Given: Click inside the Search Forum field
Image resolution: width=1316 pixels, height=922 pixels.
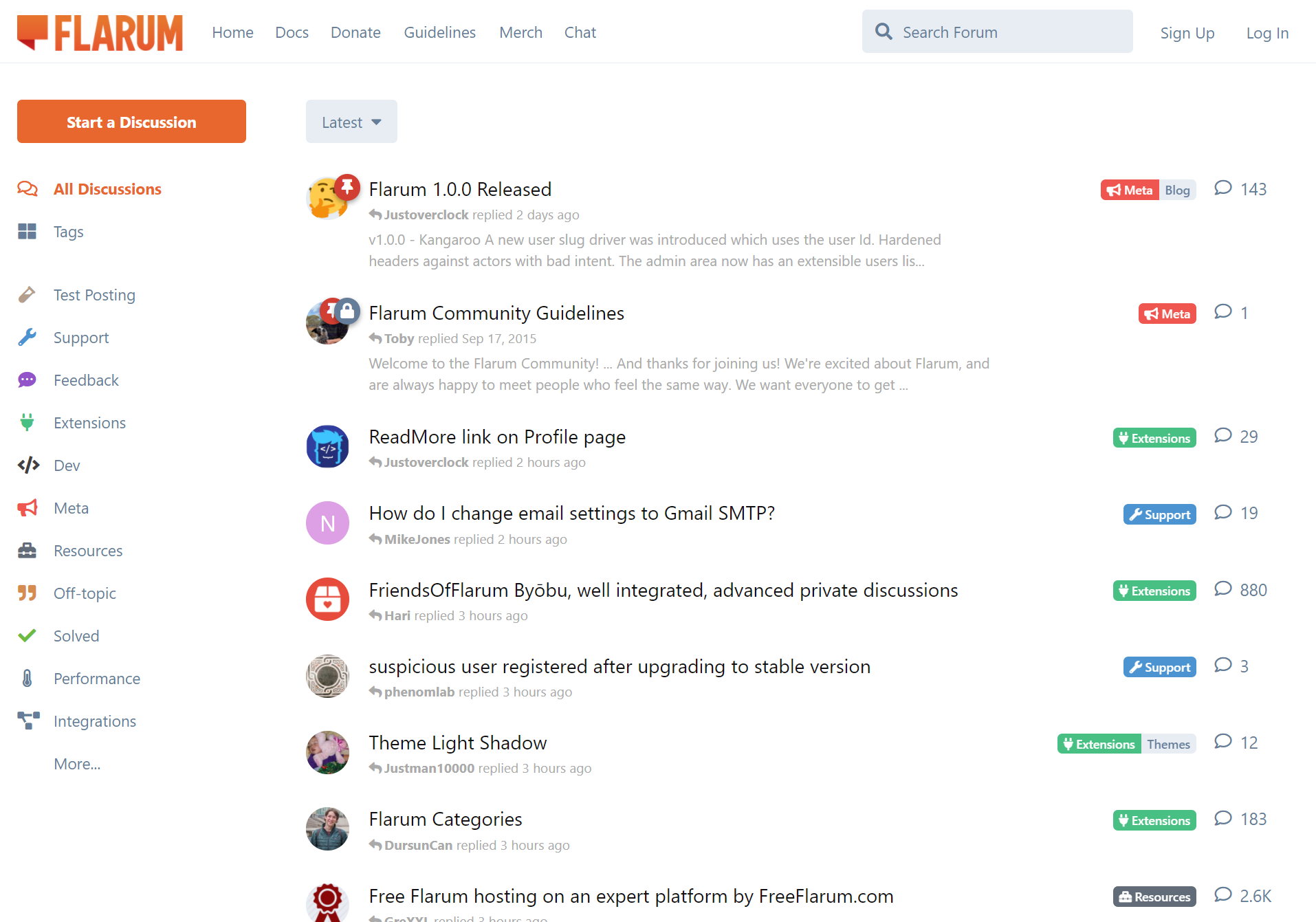Looking at the screenshot, I should coord(996,31).
